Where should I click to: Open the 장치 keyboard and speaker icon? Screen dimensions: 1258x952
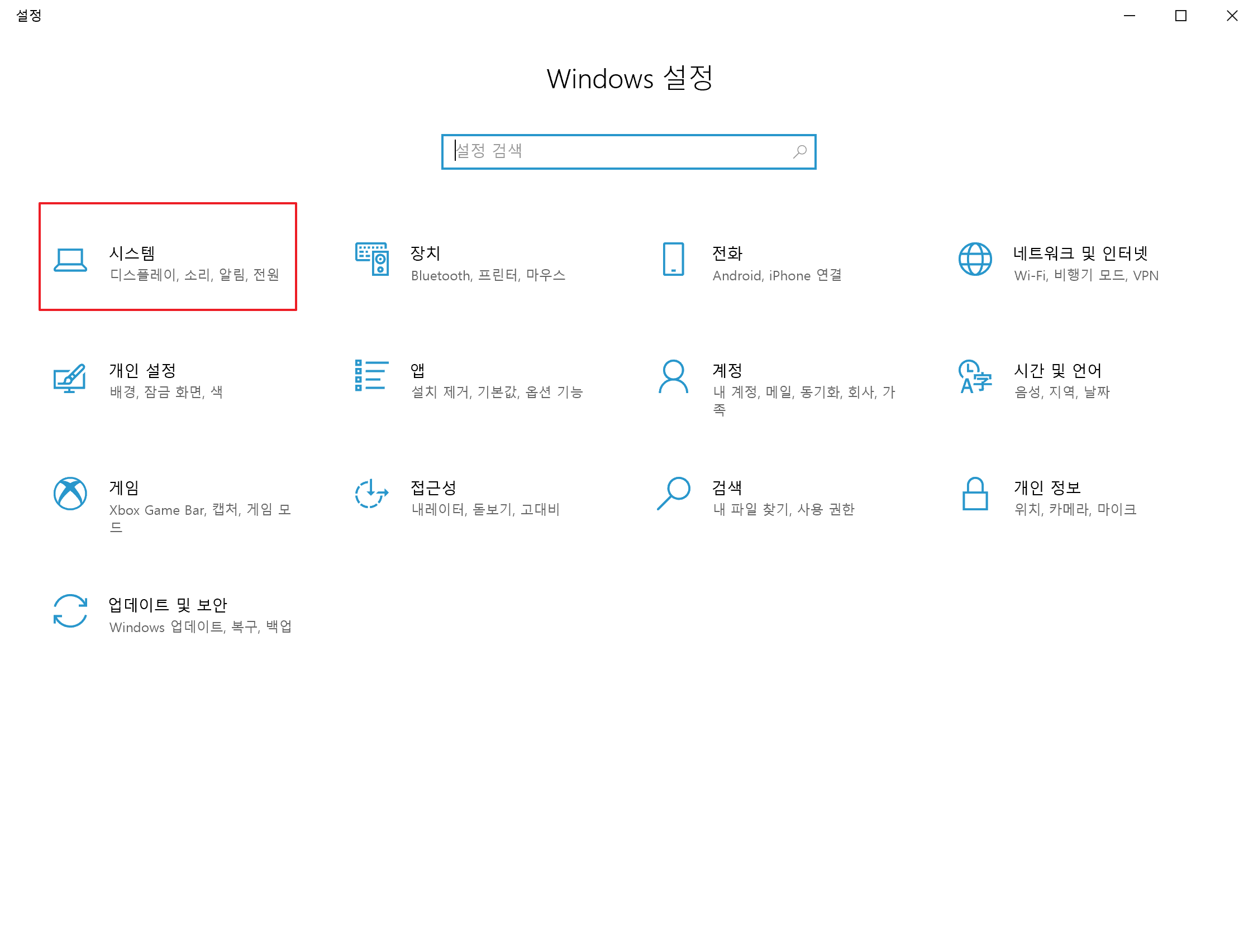point(372,259)
